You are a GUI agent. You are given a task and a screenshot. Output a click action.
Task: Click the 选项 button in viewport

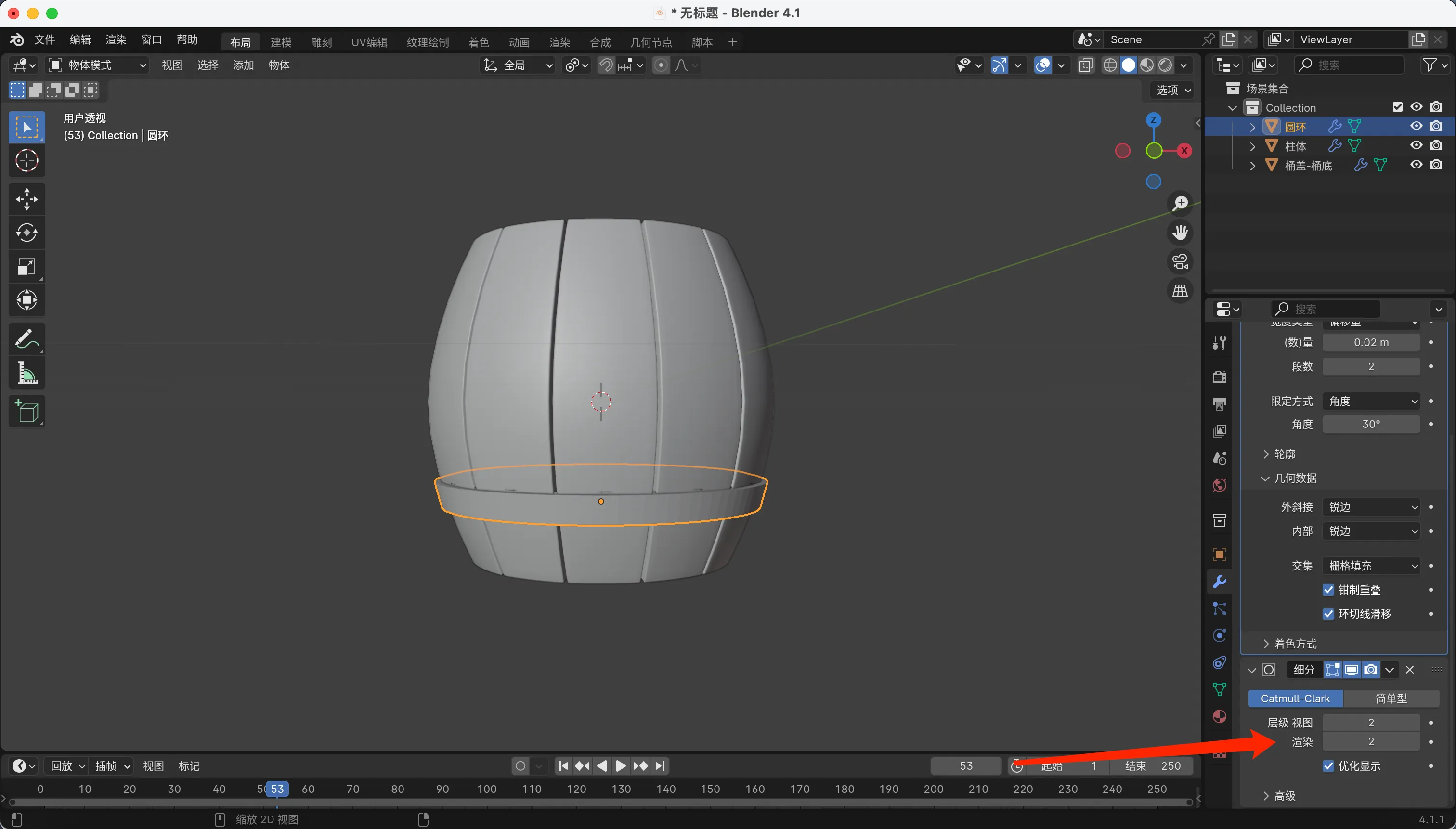tap(1173, 90)
